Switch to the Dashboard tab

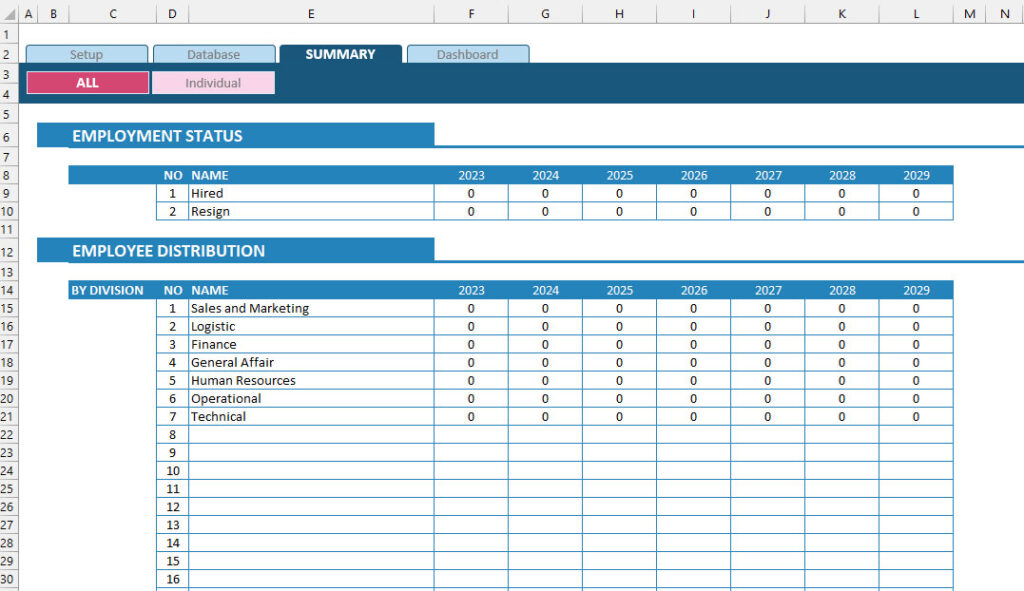468,54
